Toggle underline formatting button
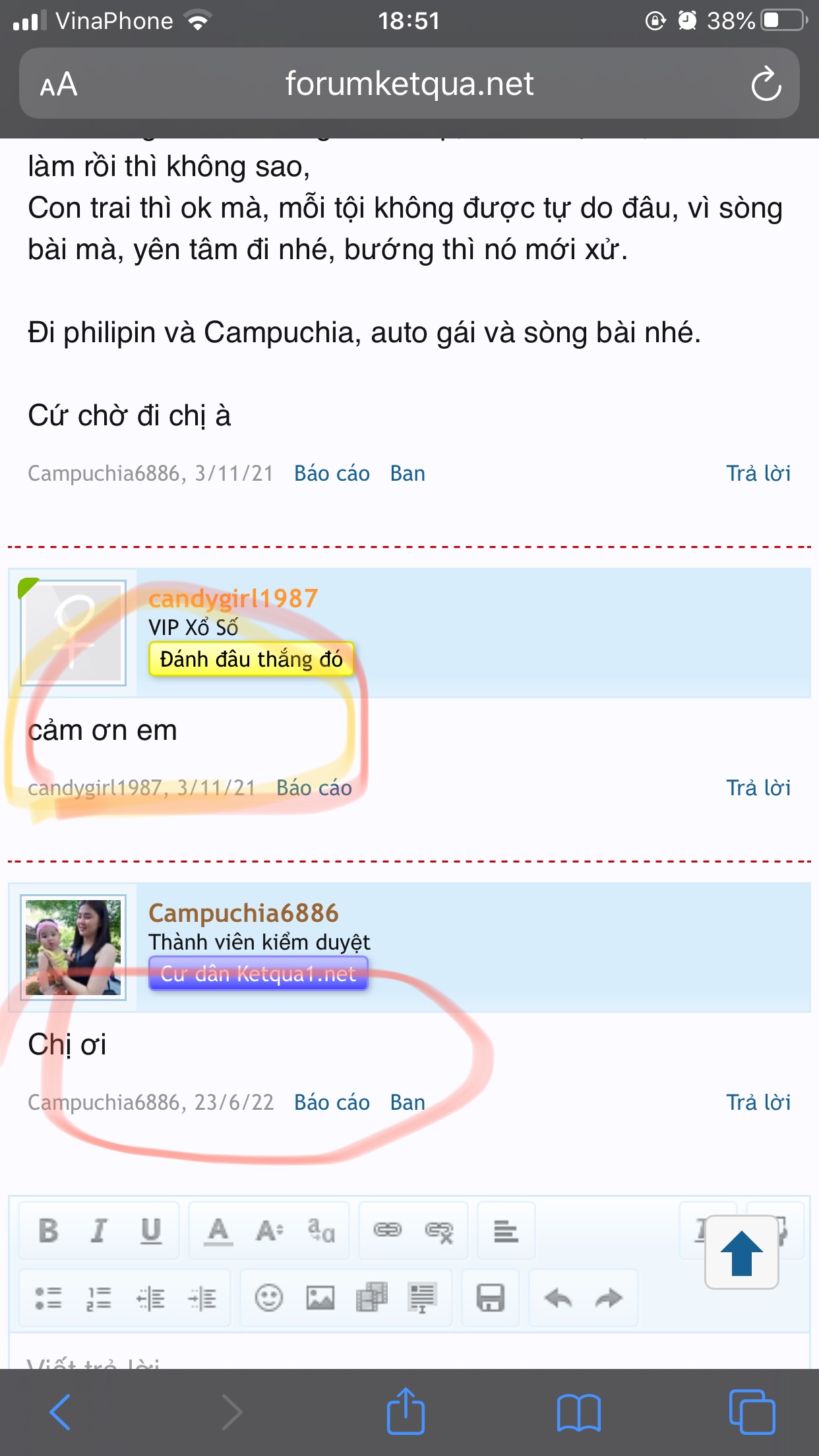Image resolution: width=819 pixels, height=1456 pixels. point(151,1230)
